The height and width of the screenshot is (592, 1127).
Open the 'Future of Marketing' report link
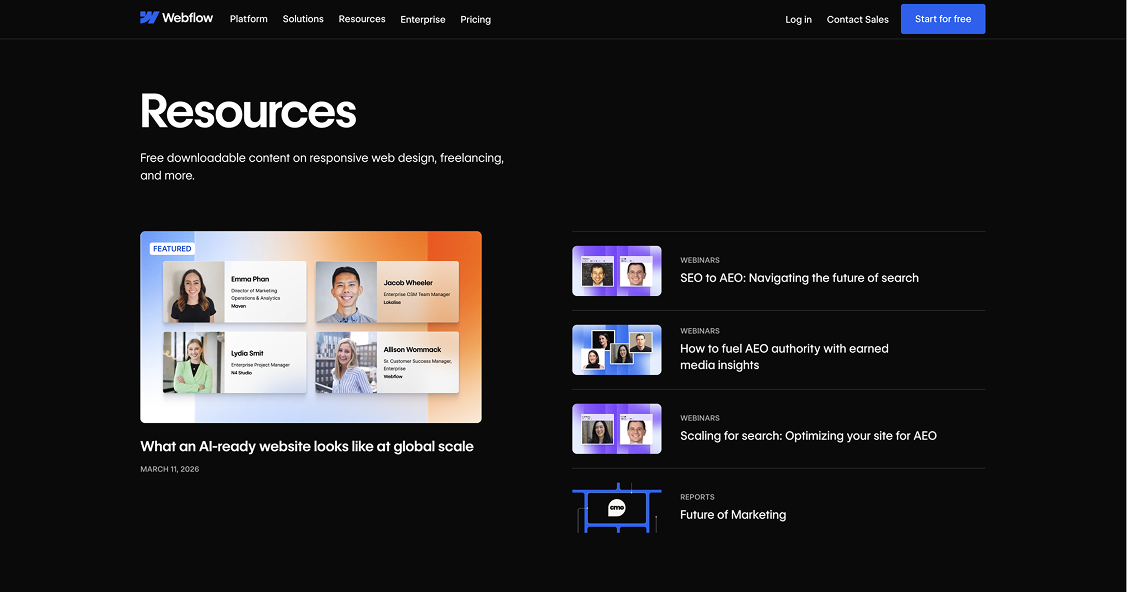tap(733, 514)
